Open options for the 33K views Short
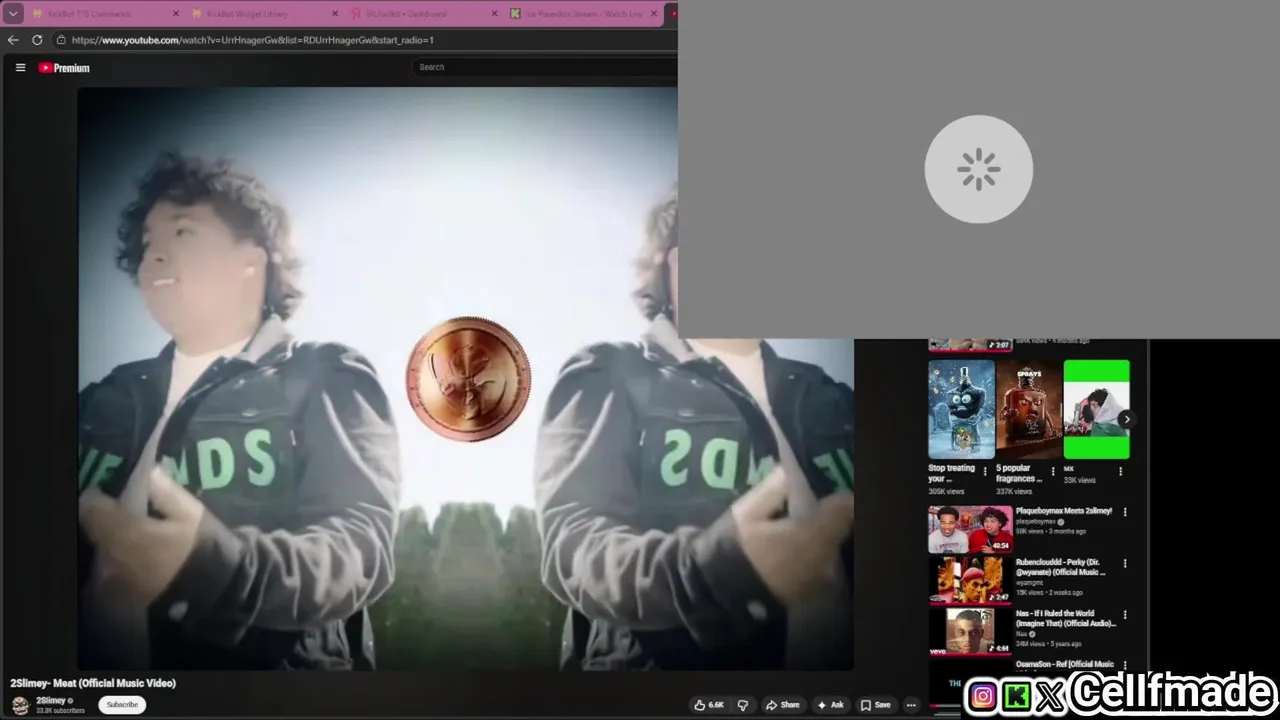Image resolution: width=1280 pixels, height=720 pixels. coord(1120,471)
